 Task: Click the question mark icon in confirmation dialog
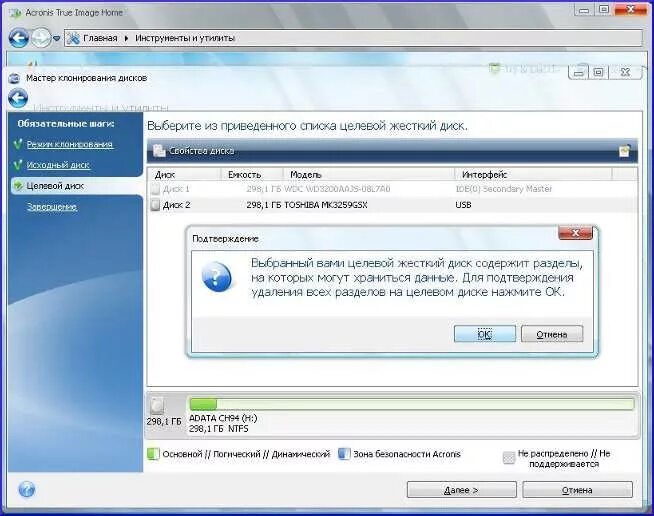[216, 277]
